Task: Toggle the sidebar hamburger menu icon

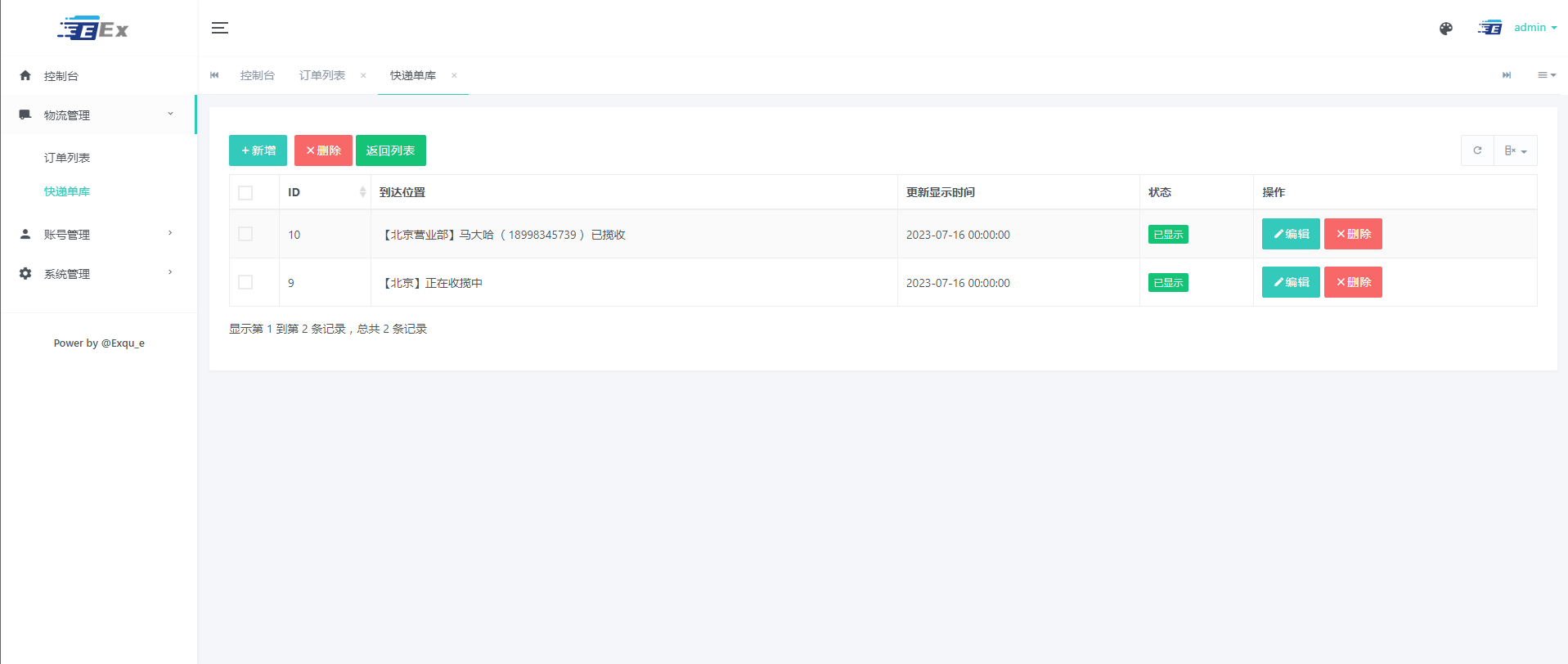Action: coord(219,28)
